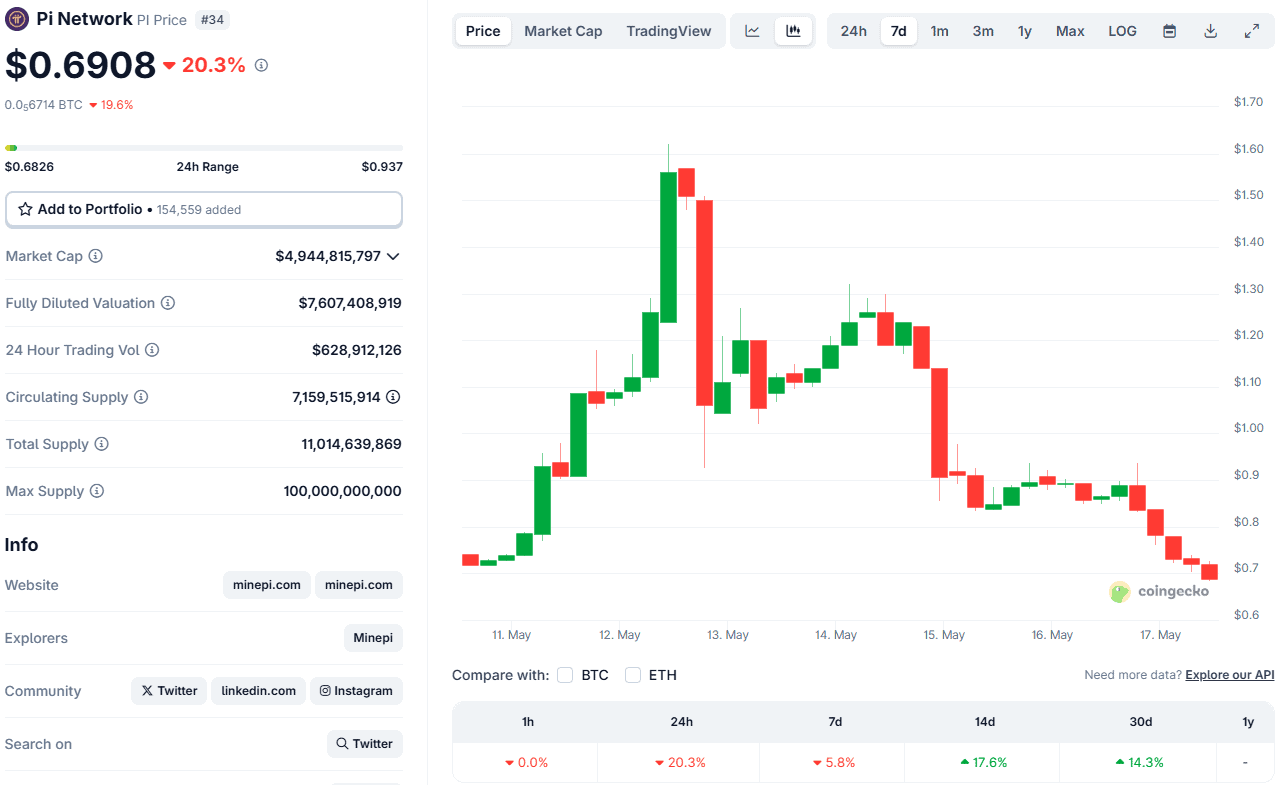Screen dimensions: 1277x785
Task: Click star icon in Add to Portfolio
Action: click(25, 209)
